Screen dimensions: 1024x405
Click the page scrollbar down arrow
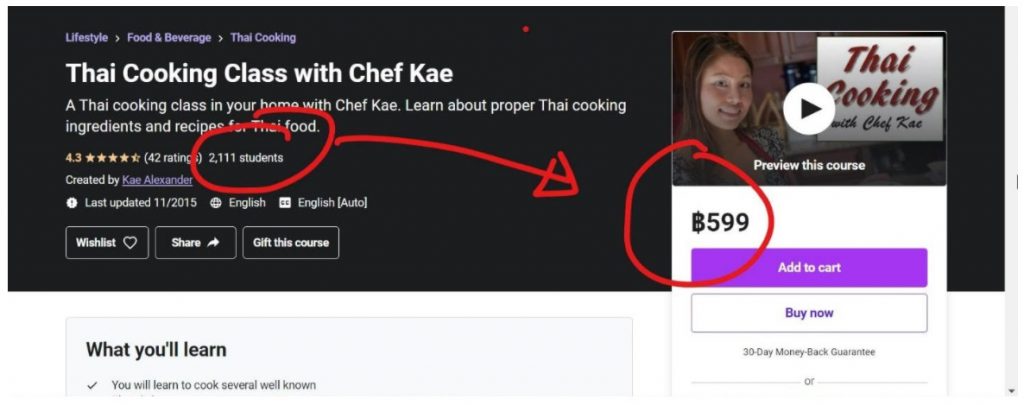[1013, 391]
